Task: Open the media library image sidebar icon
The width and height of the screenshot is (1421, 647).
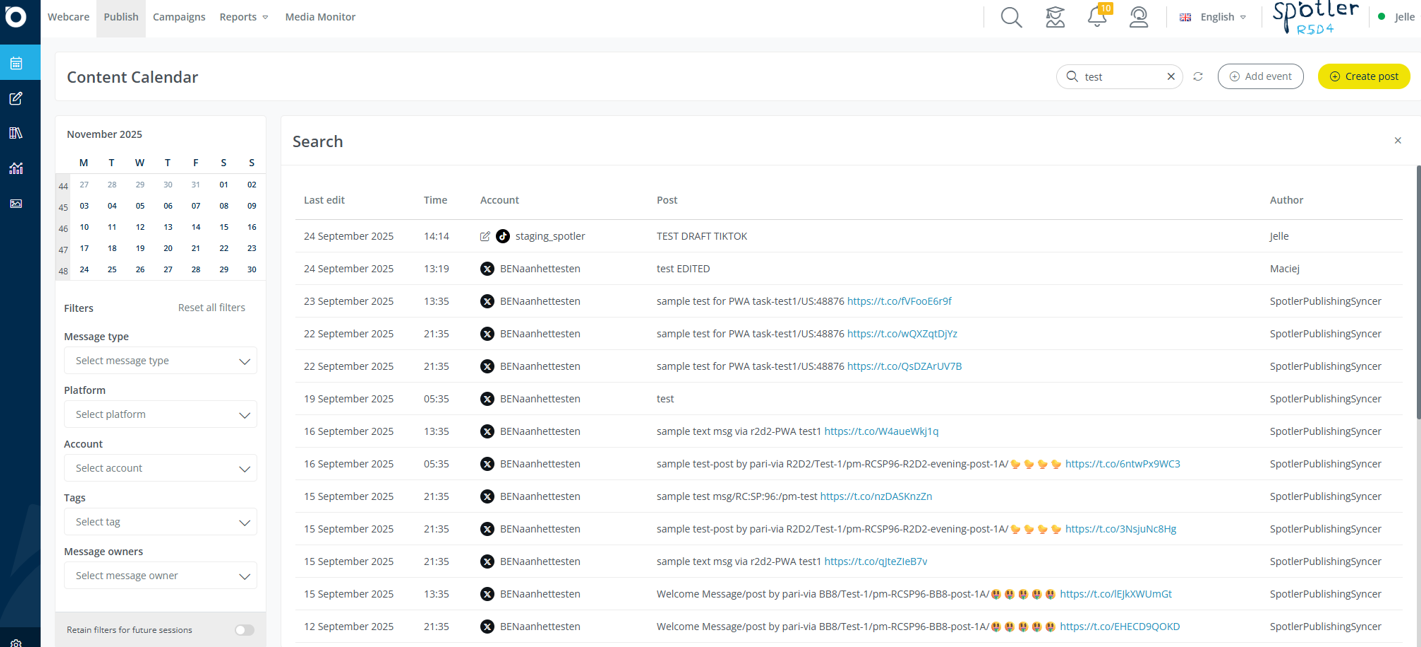Action: coord(16,203)
